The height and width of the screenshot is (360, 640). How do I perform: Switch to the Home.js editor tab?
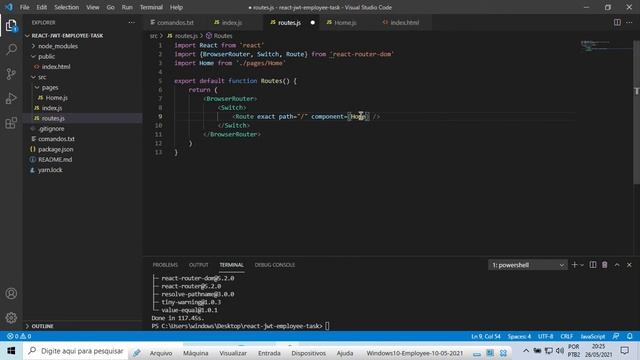345,22
